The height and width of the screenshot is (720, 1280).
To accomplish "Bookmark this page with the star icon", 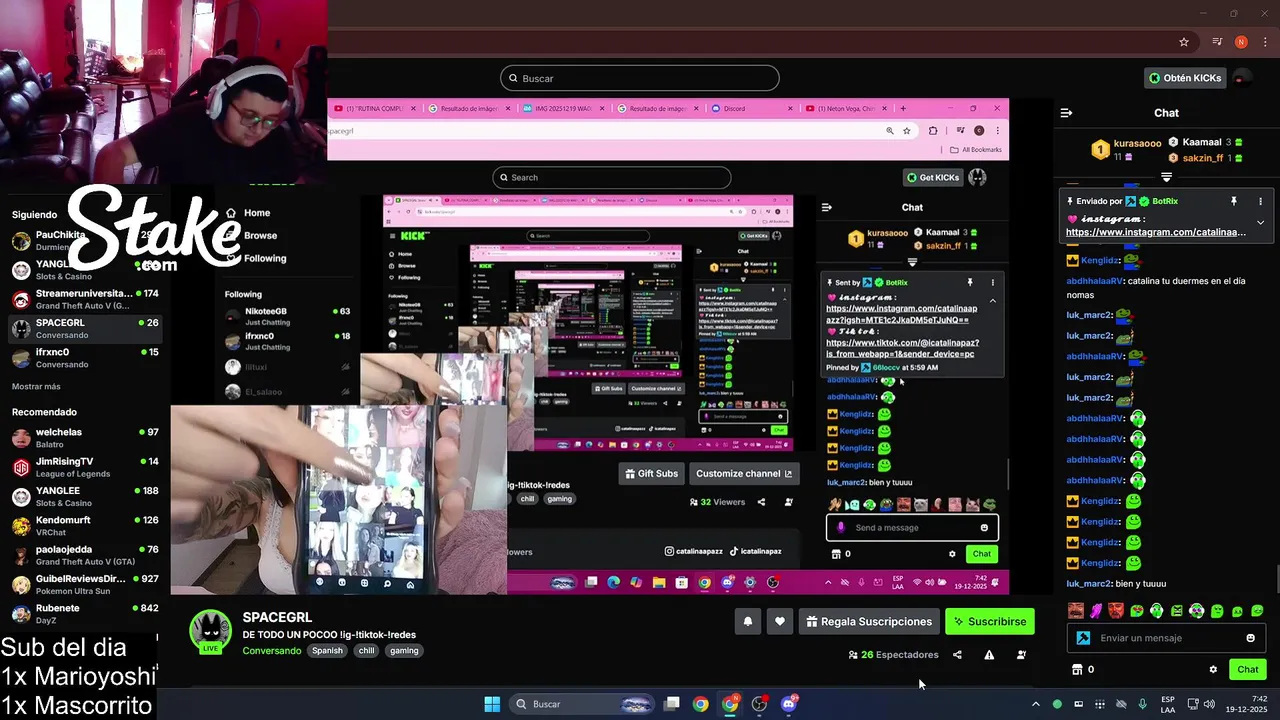I will [x=1184, y=42].
